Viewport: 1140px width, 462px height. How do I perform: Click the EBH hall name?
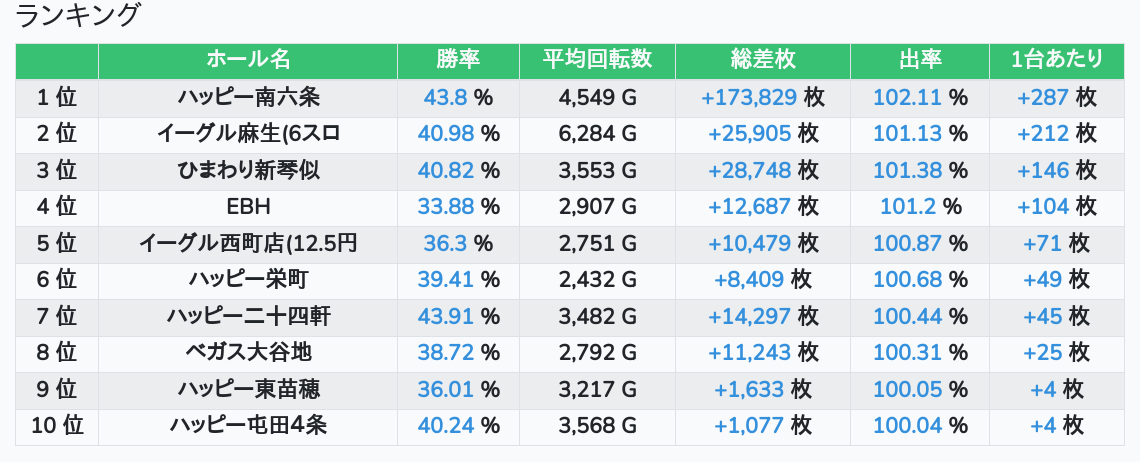248,207
